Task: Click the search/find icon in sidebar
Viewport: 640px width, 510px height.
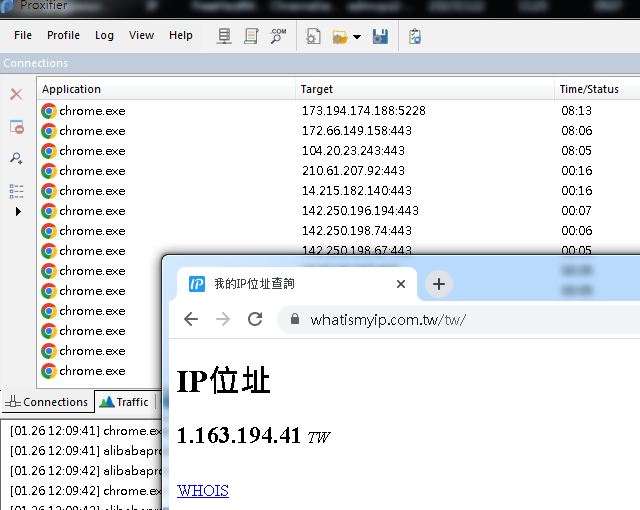Action: point(16,158)
